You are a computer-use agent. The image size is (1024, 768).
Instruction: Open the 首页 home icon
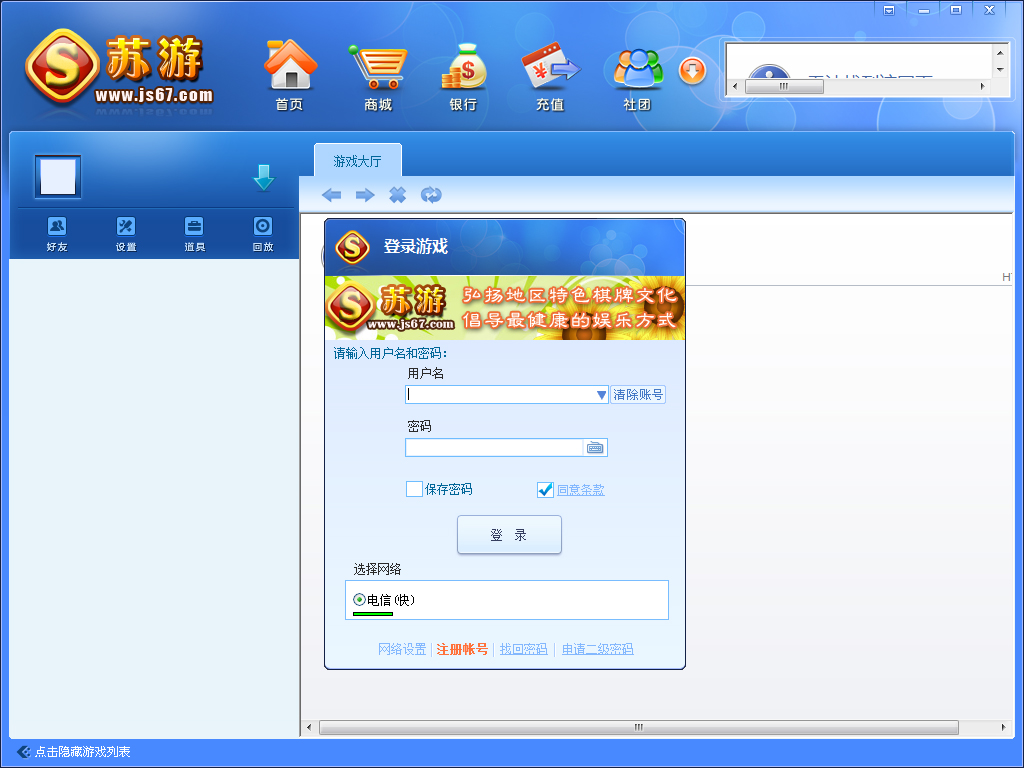click(x=289, y=66)
